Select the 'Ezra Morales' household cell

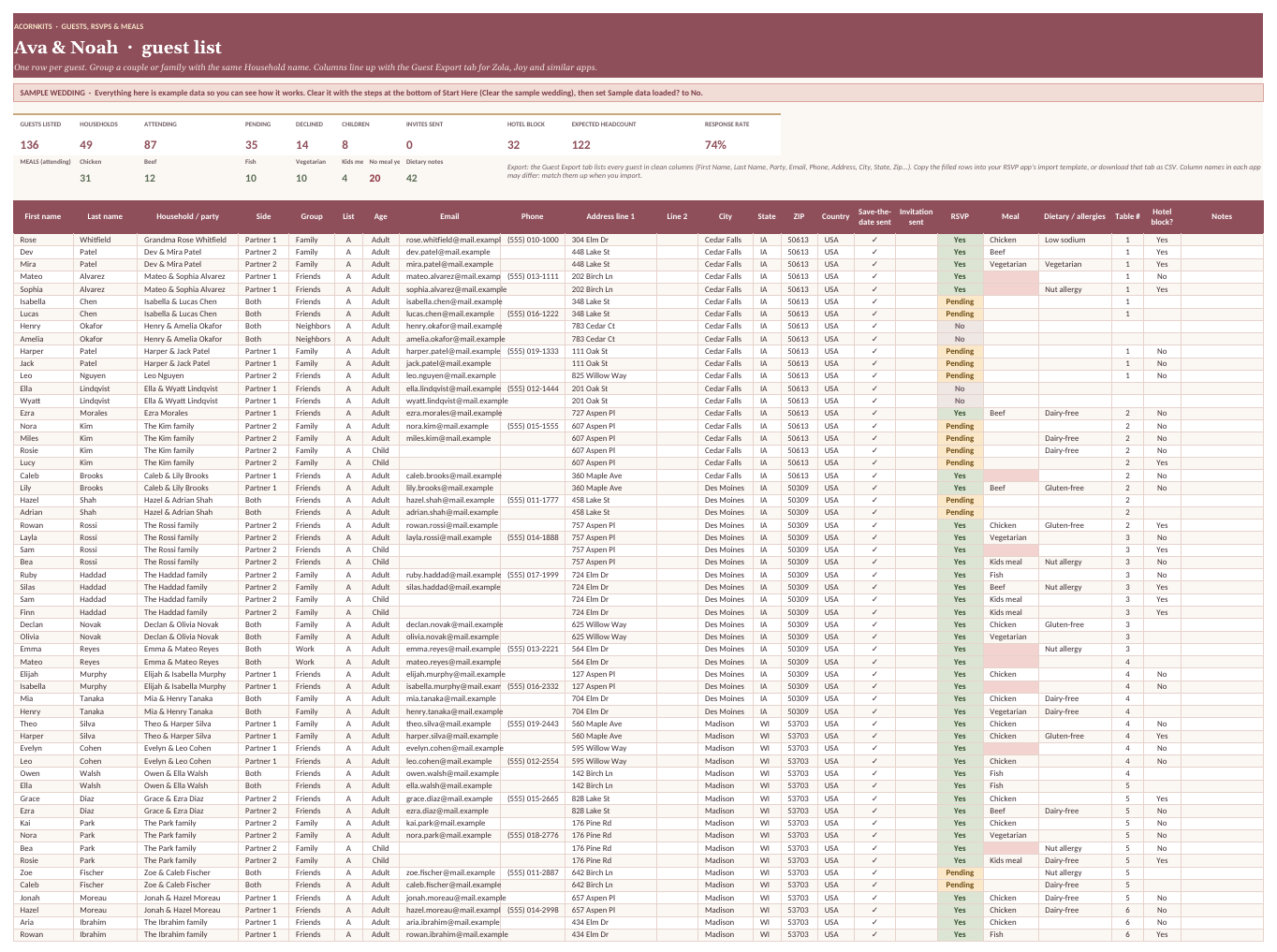tap(188, 413)
